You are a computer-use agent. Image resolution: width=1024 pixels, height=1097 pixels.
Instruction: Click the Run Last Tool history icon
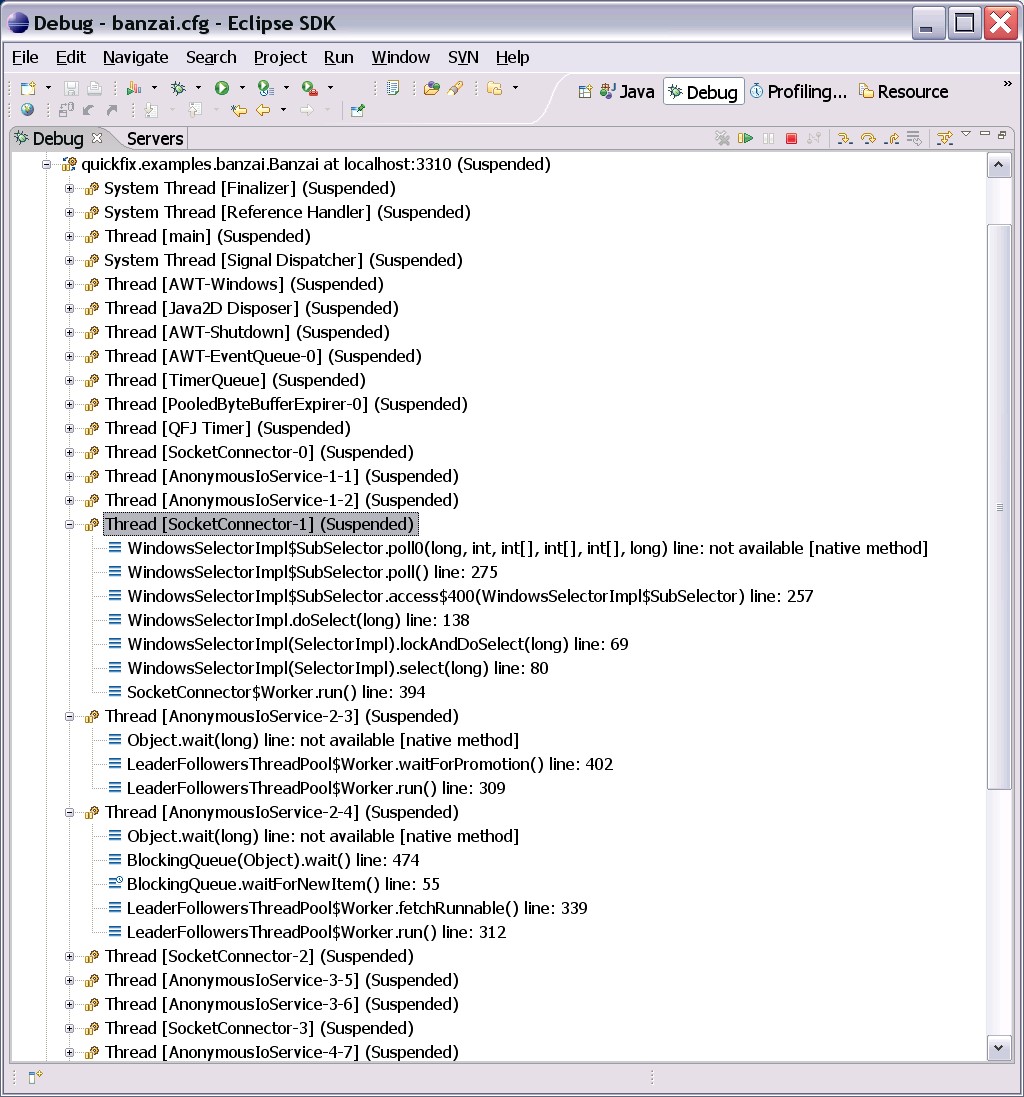(265, 88)
